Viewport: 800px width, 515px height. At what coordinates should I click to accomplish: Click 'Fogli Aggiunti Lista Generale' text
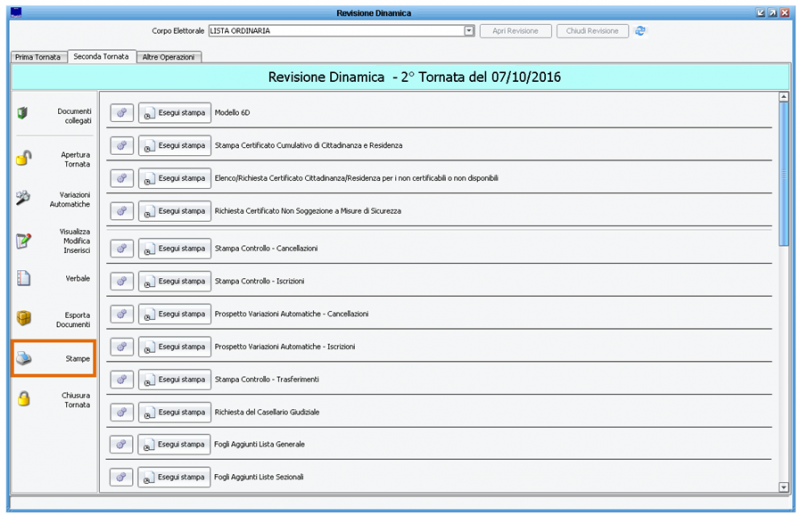tap(259, 445)
